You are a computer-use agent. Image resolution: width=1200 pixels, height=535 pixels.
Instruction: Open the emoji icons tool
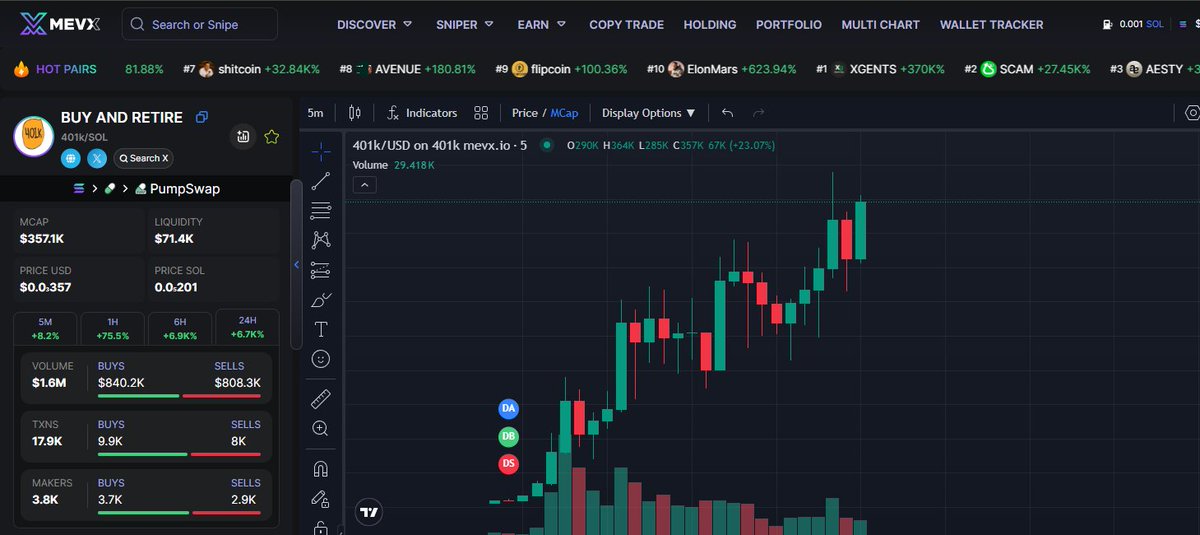320,358
